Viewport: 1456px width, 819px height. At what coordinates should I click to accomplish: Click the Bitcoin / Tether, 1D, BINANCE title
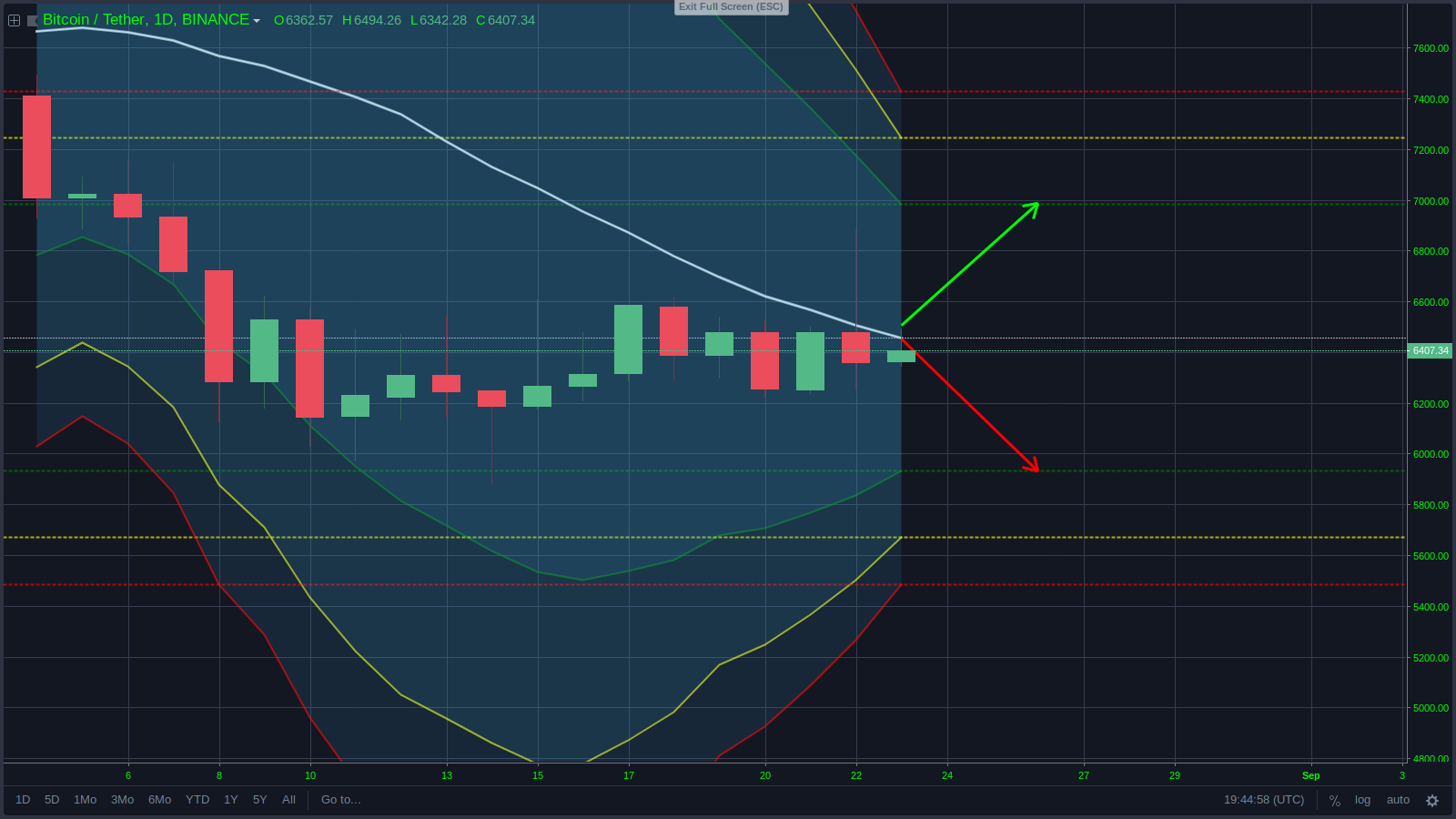[x=146, y=20]
